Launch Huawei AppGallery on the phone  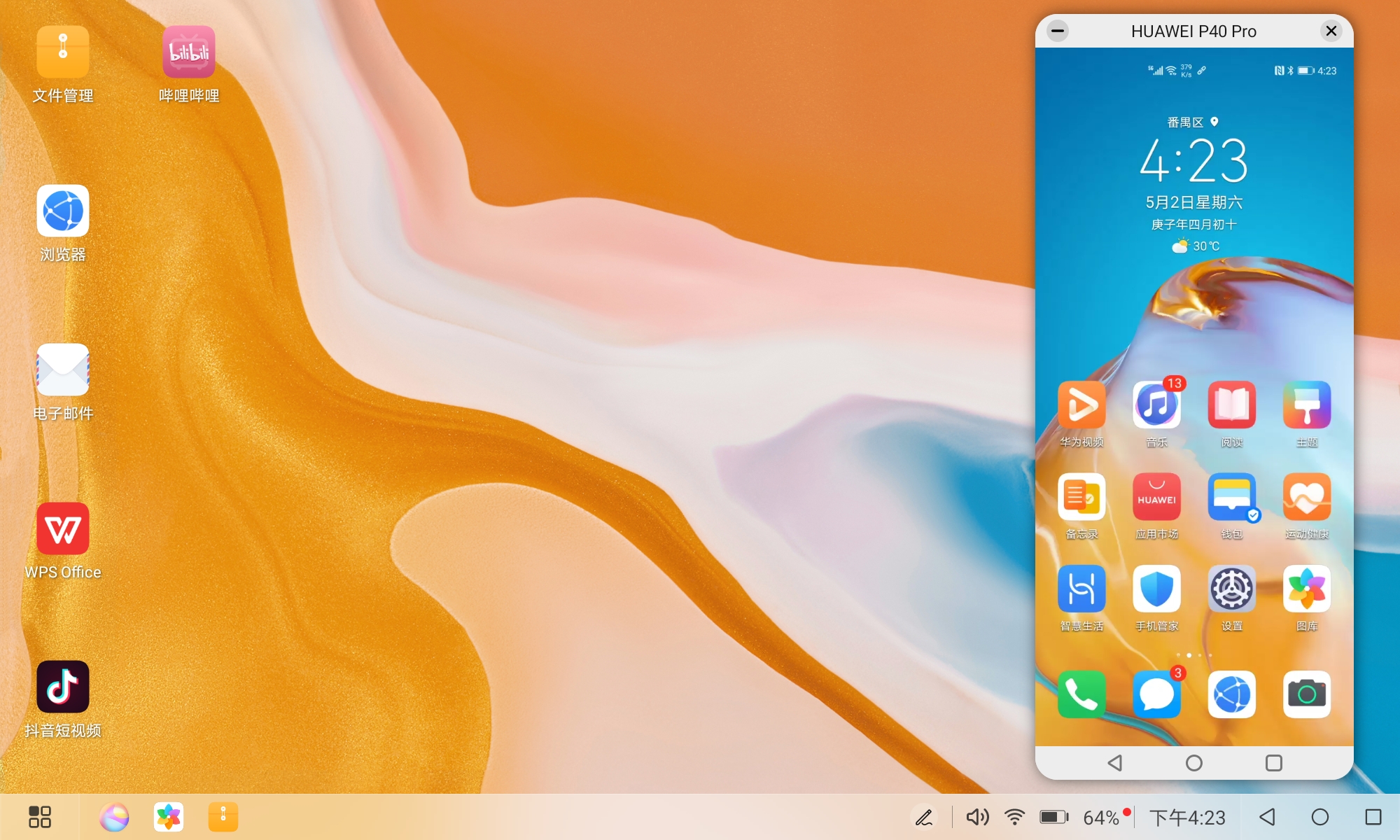coord(1156,497)
